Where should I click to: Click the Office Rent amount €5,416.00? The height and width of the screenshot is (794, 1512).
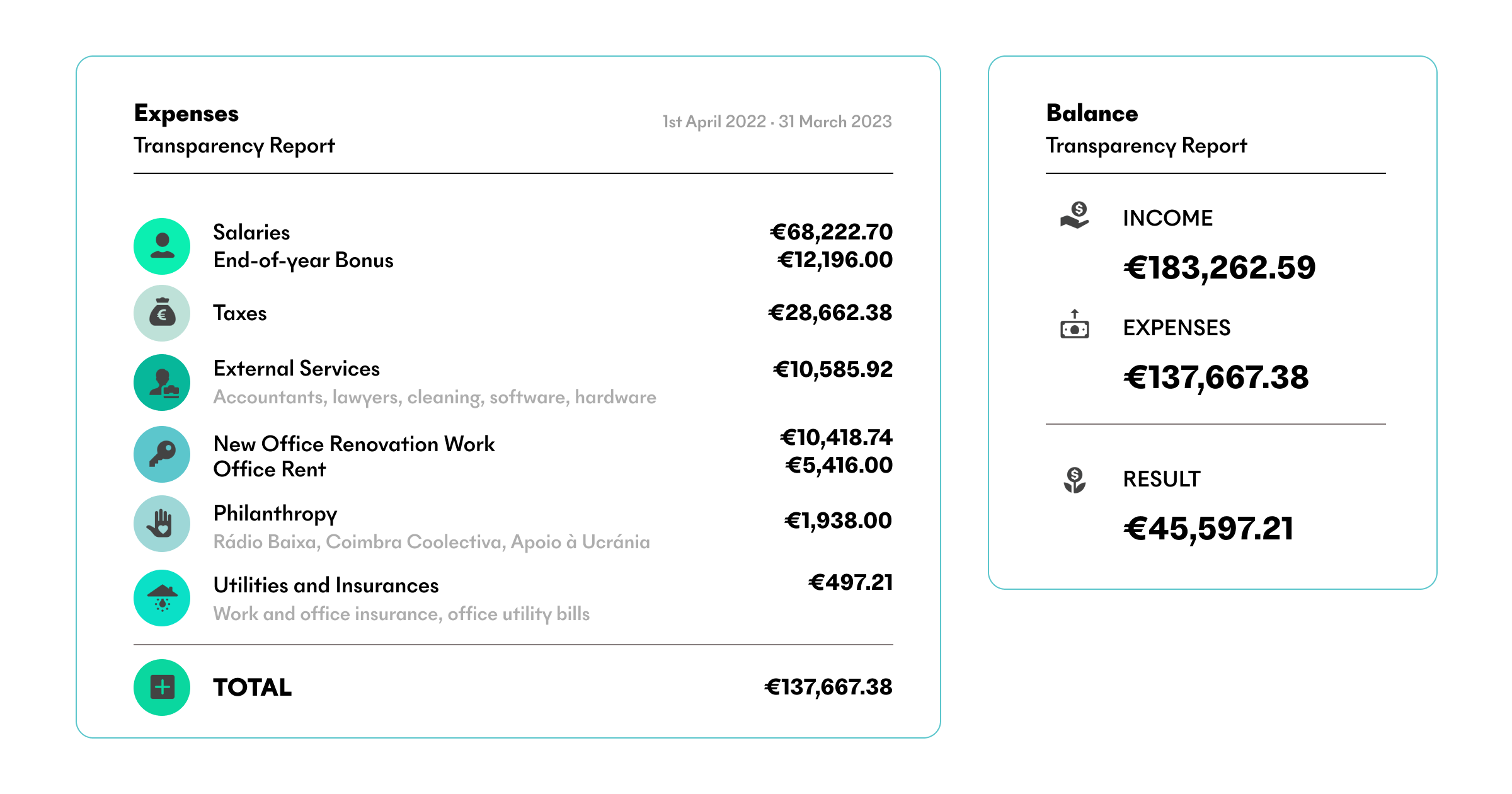pyautogui.click(x=839, y=466)
